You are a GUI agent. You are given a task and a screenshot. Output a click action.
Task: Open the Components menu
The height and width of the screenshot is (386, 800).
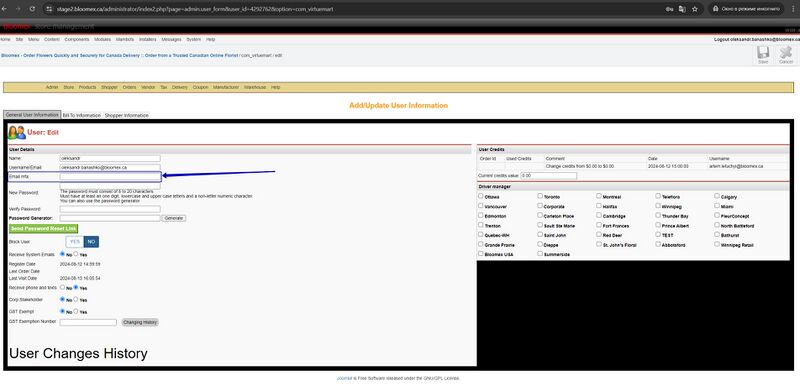(x=77, y=39)
